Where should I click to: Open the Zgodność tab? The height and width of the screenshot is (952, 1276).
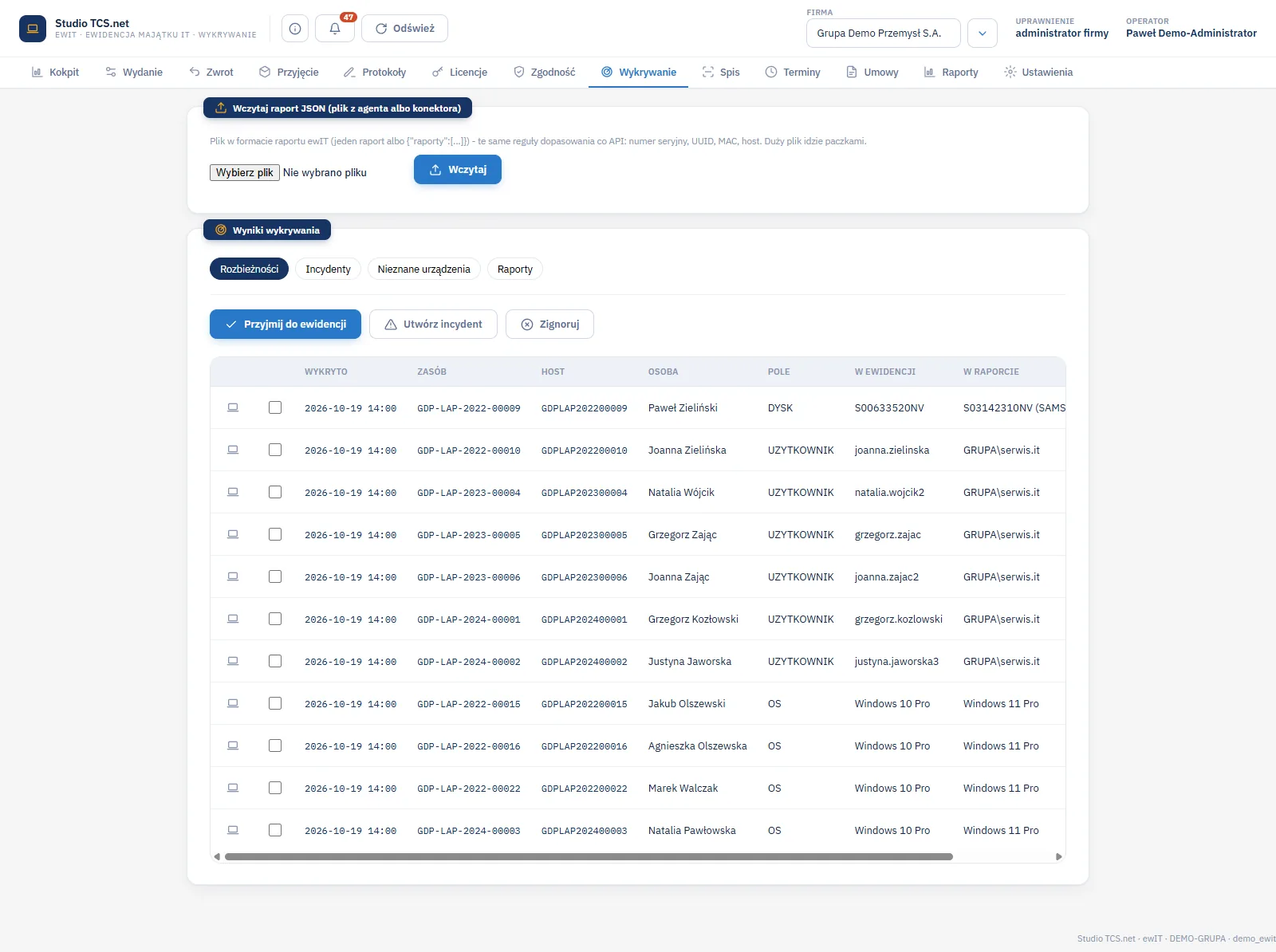pos(544,72)
